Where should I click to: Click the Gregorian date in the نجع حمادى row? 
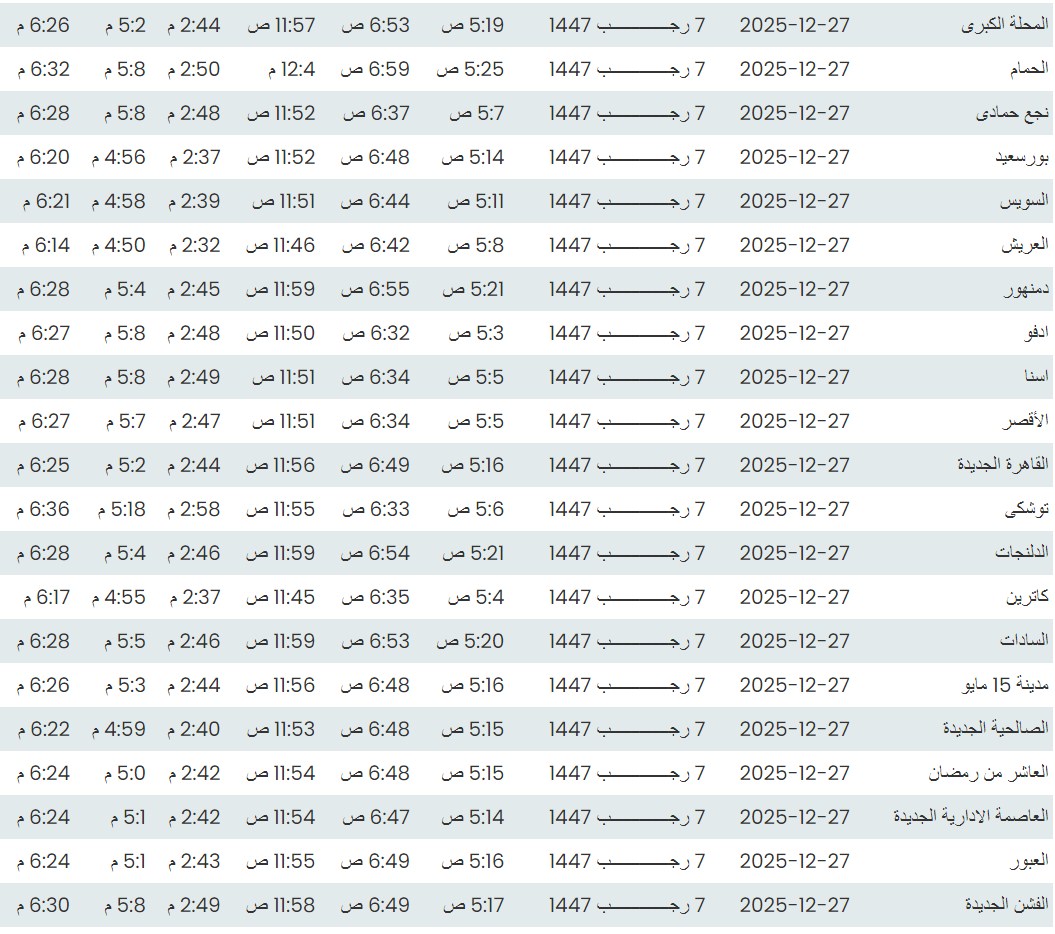click(x=794, y=113)
